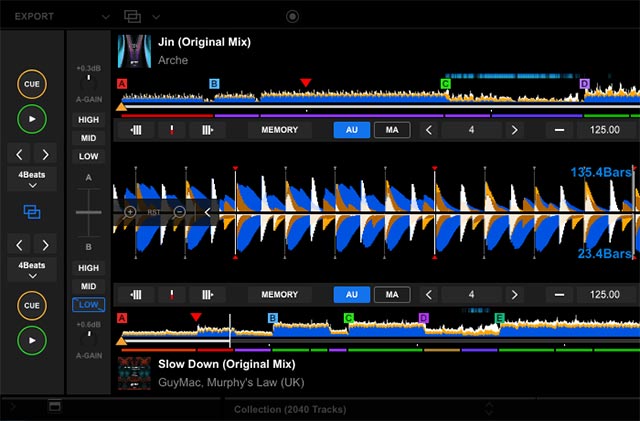Zoom in on the waveform with plus icon
This screenshot has height=421, width=640.
click(x=130, y=212)
